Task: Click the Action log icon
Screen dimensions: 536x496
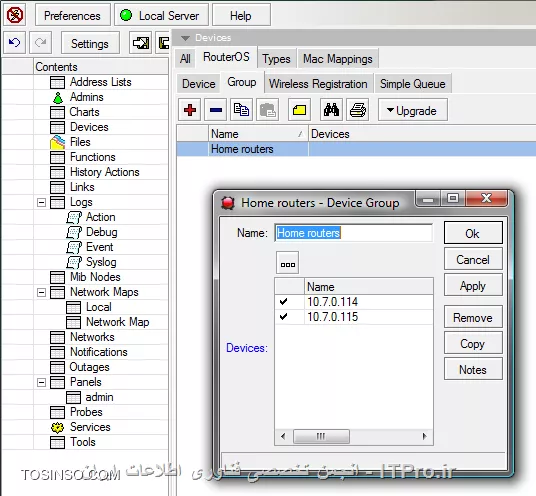Action: [x=74, y=217]
